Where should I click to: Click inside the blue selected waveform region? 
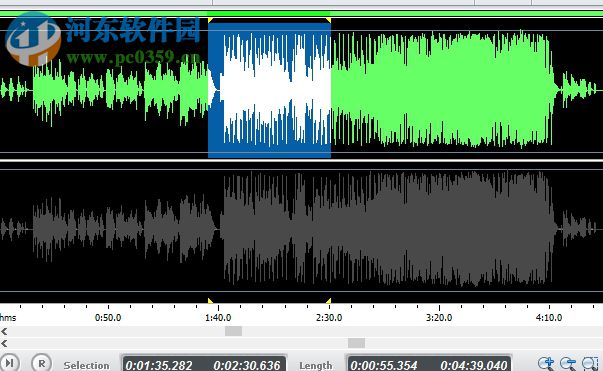(270, 90)
